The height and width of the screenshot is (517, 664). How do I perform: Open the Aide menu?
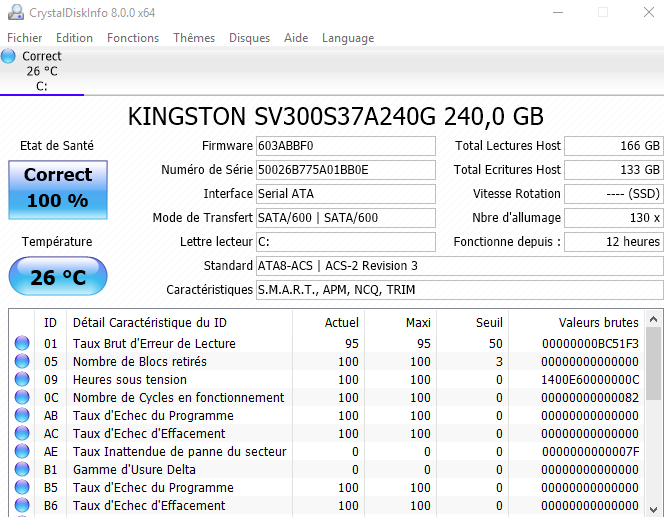coord(296,38)
